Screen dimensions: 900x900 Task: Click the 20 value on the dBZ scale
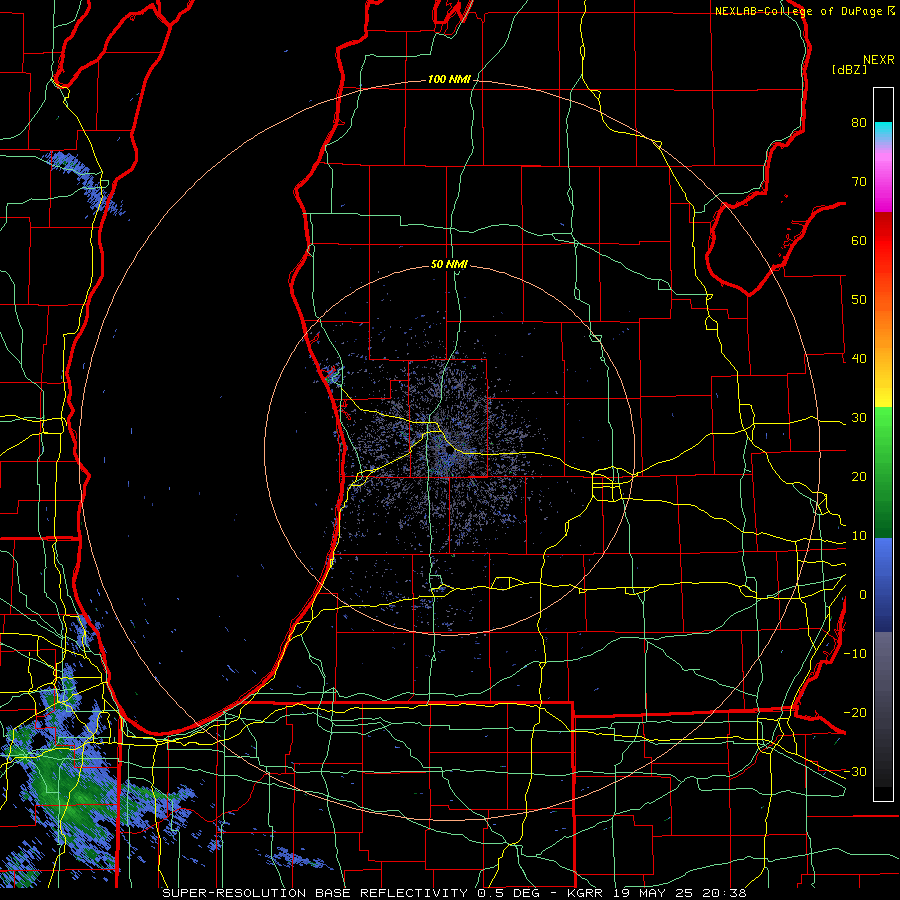pyautogui.click(x=859, y=476)
